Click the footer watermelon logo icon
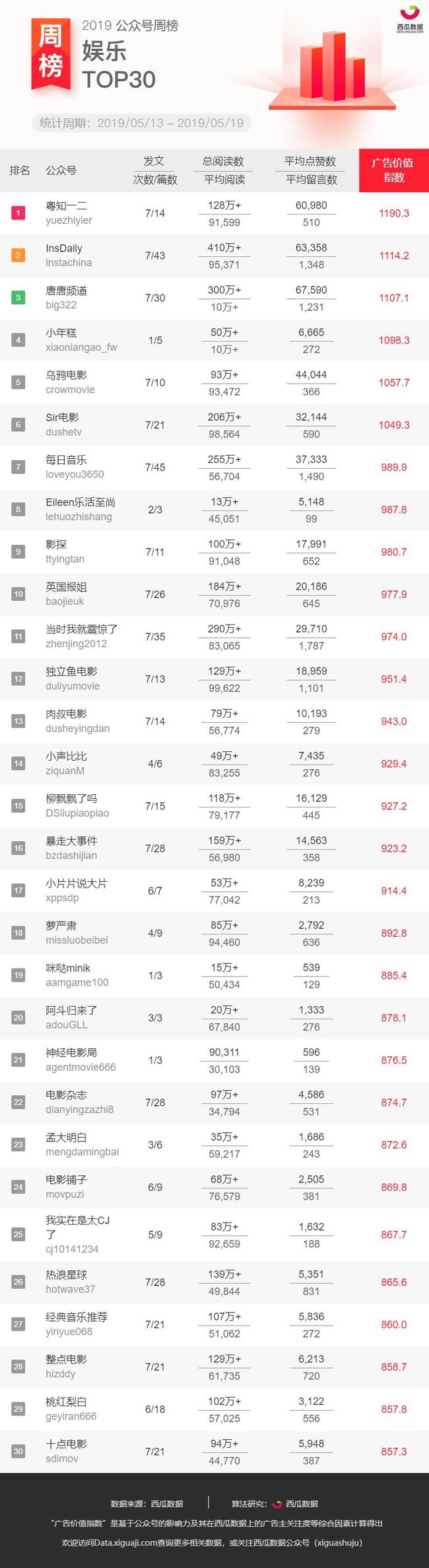The image size is (429, 1568). click(x=277, y=1503)
